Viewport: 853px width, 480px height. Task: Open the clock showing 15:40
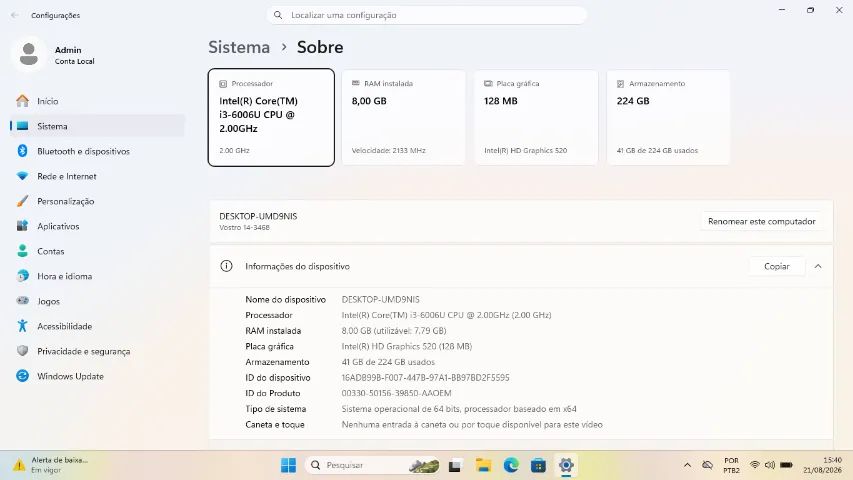tap(822, 465)
